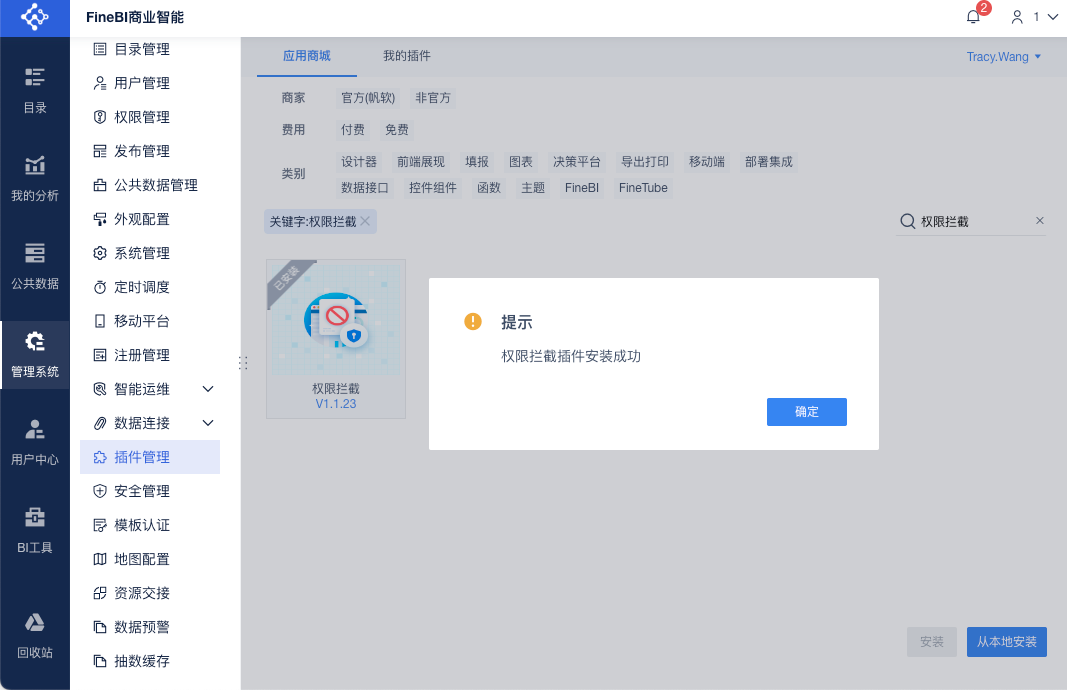This screenshot has width=1067, height=690.
Task: Select 管理系统 in left navigation
Action: (35, 355)
